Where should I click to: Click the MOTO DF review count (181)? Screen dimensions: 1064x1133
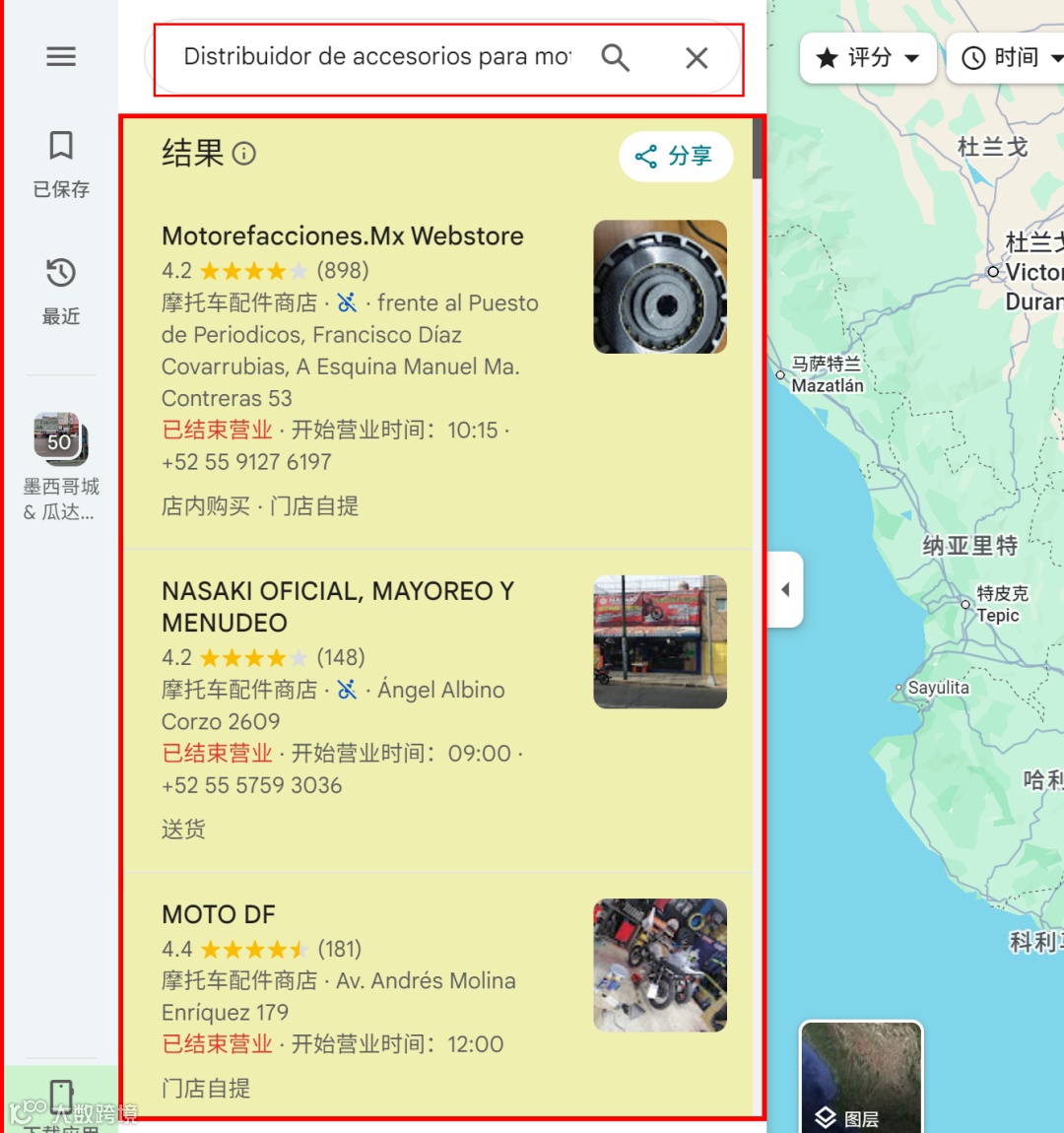pos(340,949)
